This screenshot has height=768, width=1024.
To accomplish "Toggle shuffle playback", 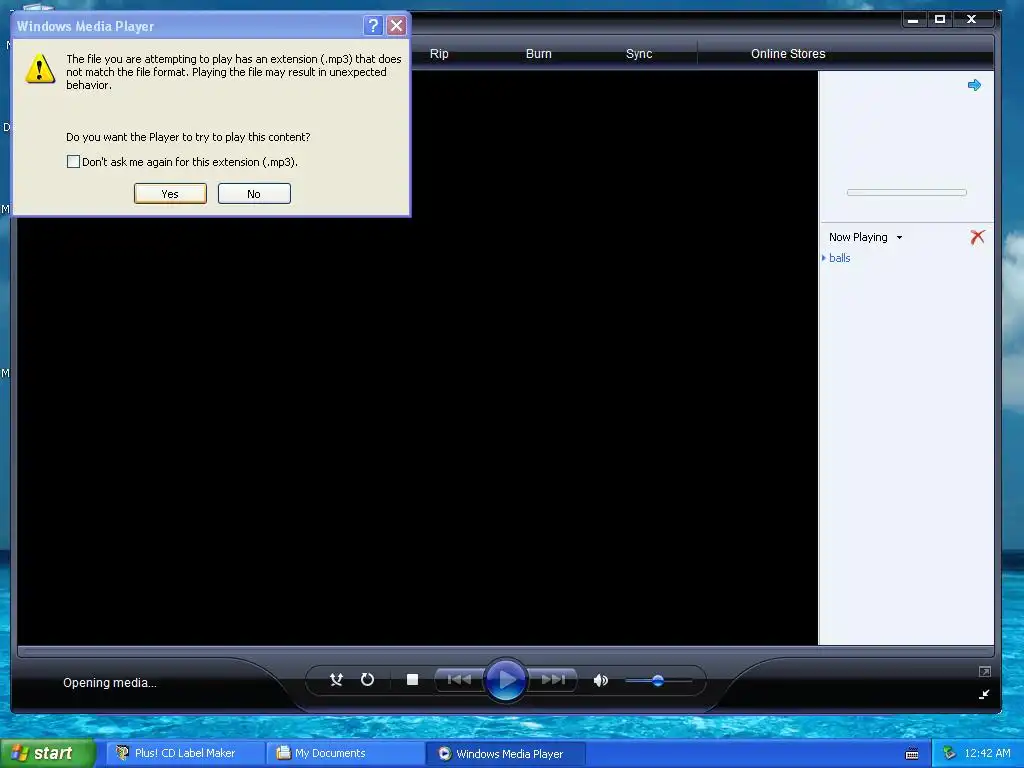I will point(336,680).
